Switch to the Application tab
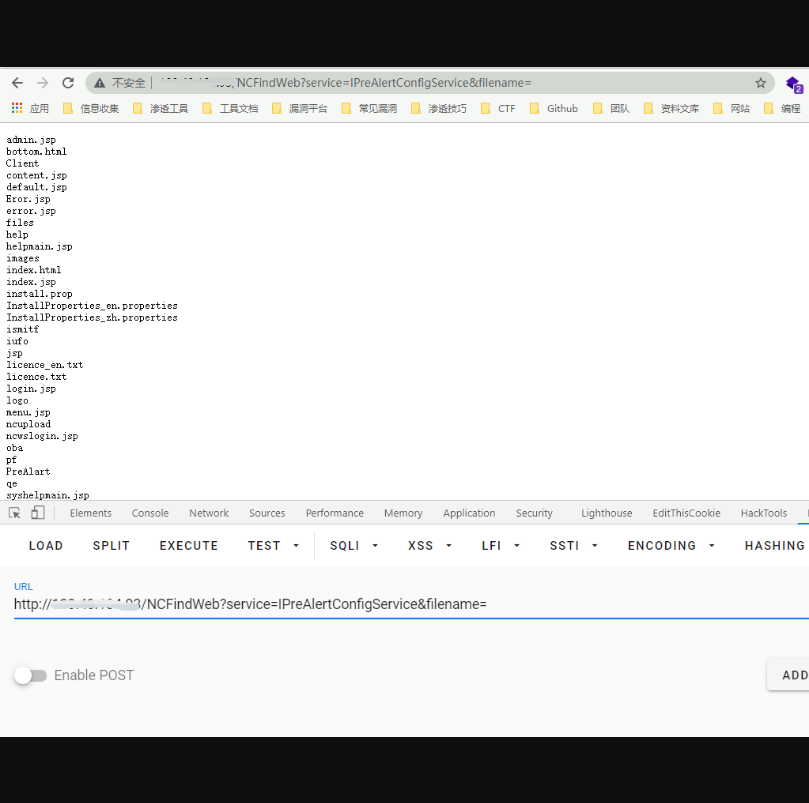This screenshot has width=809, height=803. coord(469,513)
